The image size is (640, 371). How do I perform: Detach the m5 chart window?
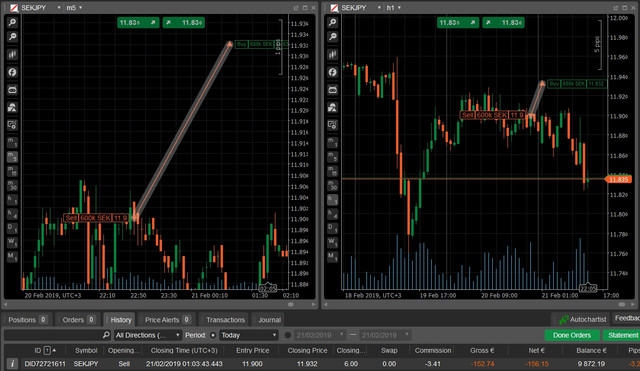tap(296, 8)
